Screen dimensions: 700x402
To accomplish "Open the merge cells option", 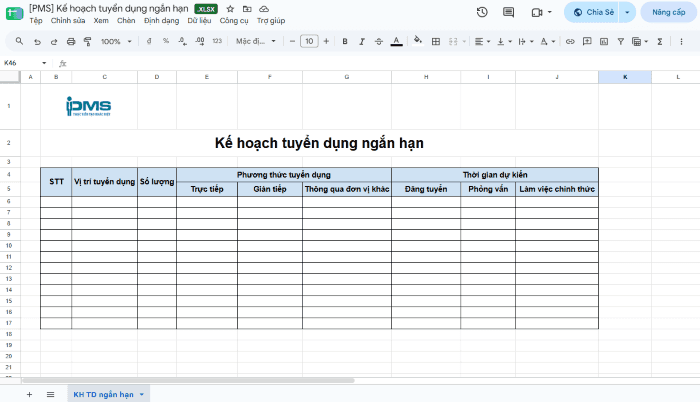I will click(453, 42).
